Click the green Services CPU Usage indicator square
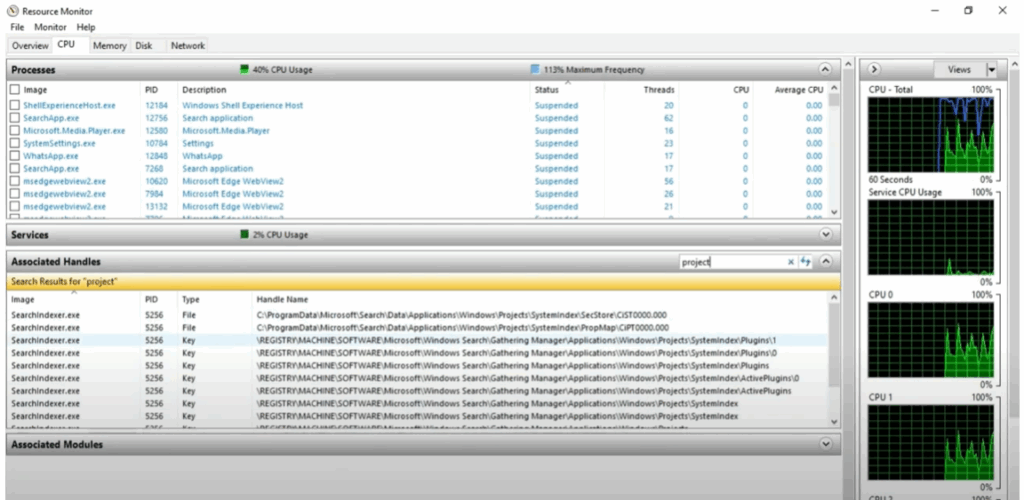Screen dimensions: 1024x500 tap(245, 234)
